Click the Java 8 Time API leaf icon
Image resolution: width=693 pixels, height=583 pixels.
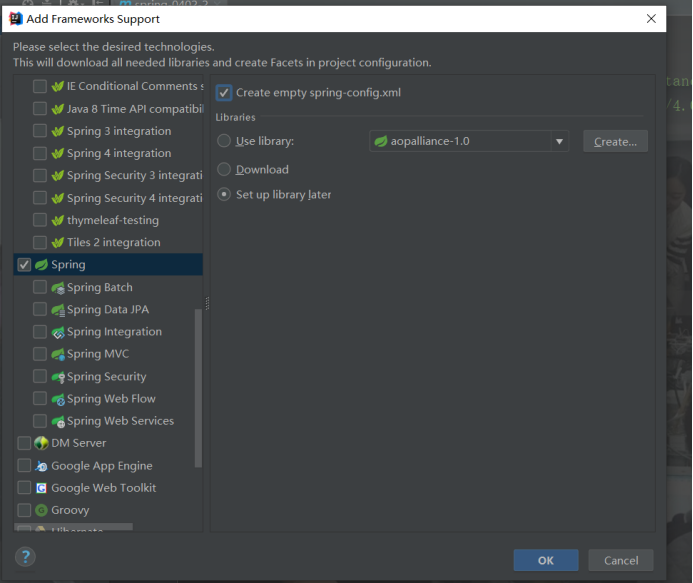point(57,109)
